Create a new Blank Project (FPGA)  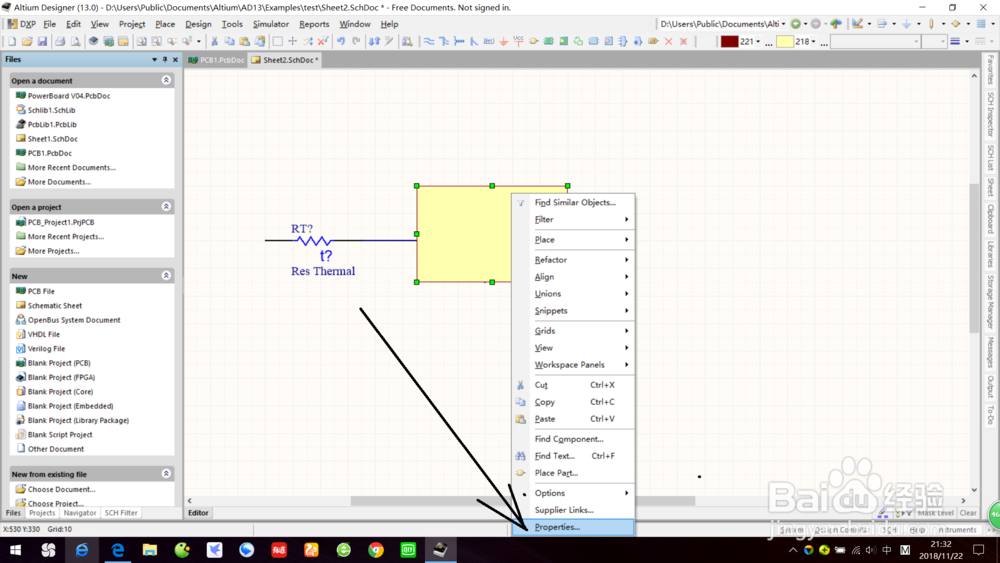(x=61, y=377)
